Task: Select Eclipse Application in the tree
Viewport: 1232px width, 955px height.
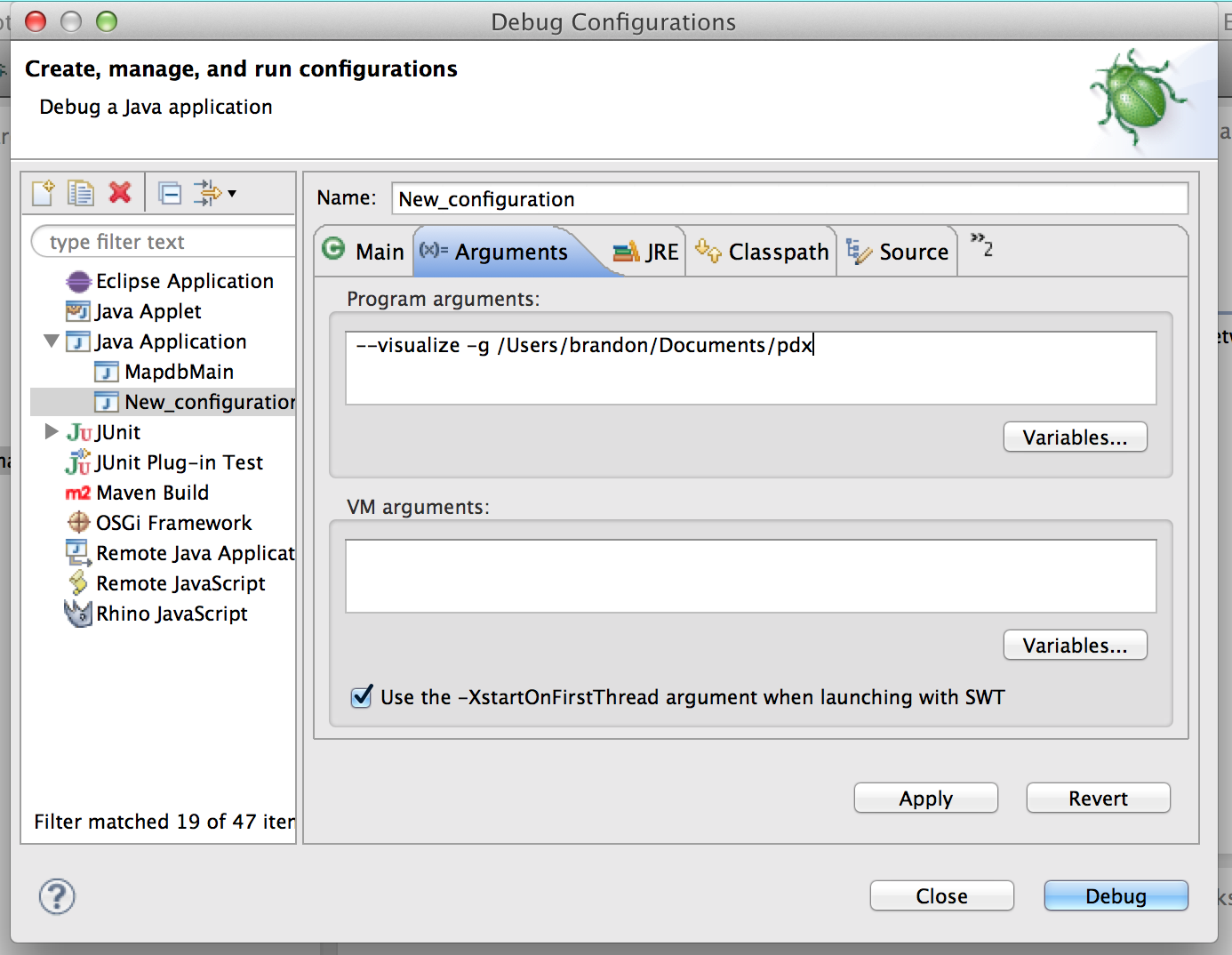Action: (x=185, y=281)
